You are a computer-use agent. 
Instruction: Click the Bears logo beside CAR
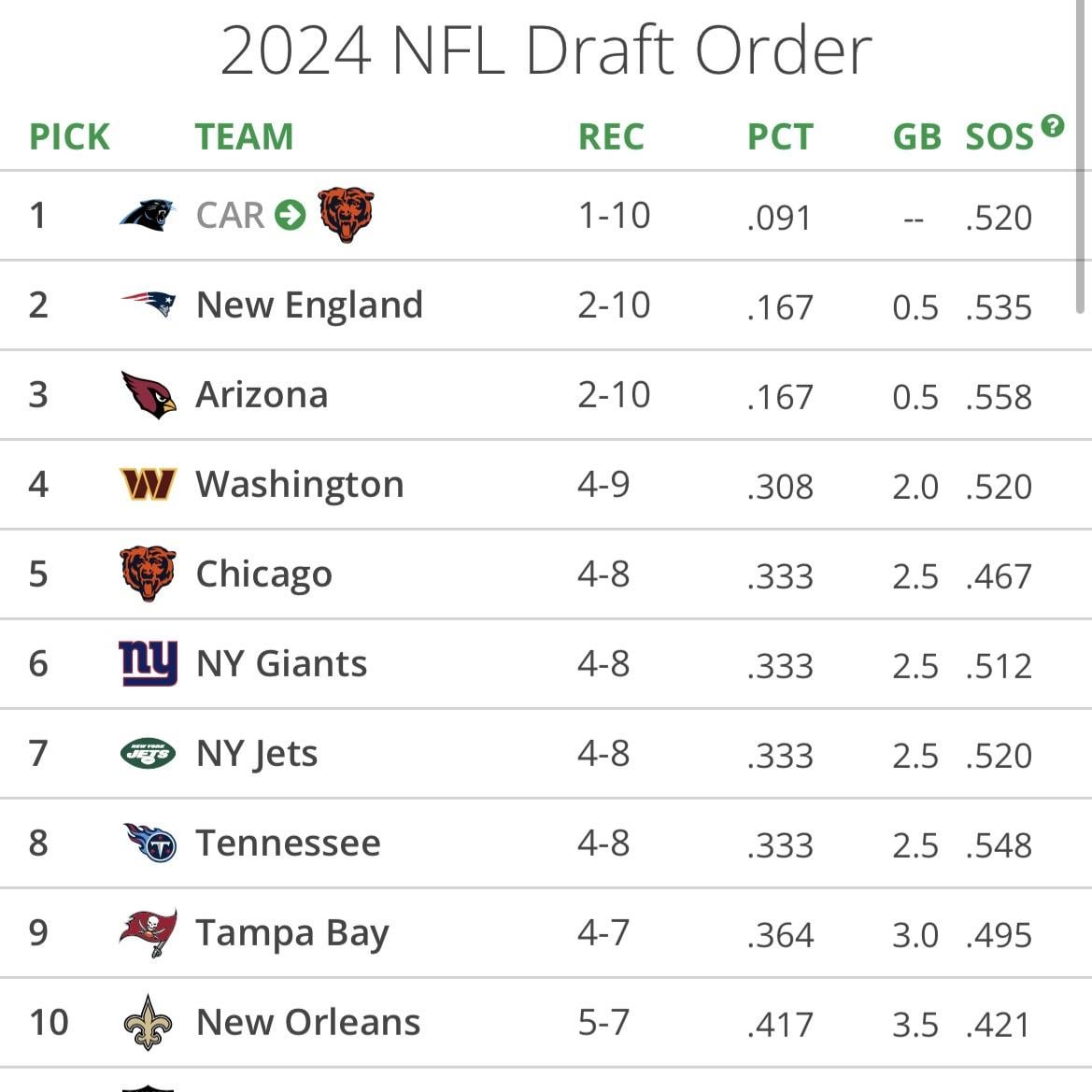tap(346, 214)
